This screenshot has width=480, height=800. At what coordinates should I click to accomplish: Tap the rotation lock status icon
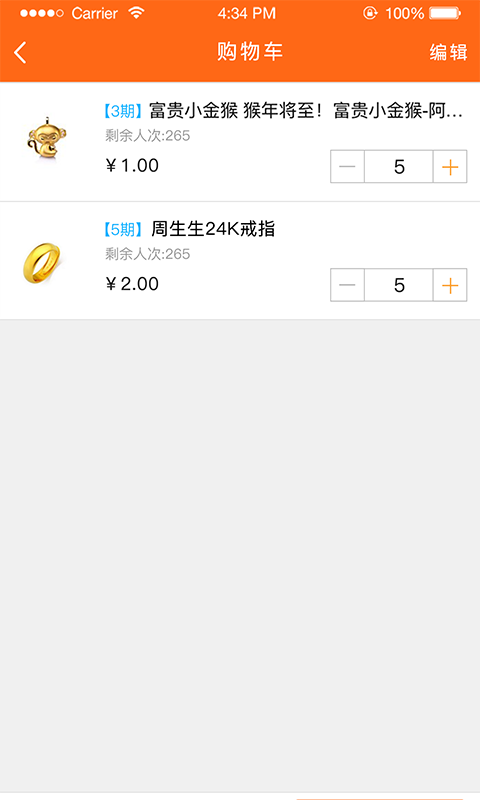click(370, 13)
